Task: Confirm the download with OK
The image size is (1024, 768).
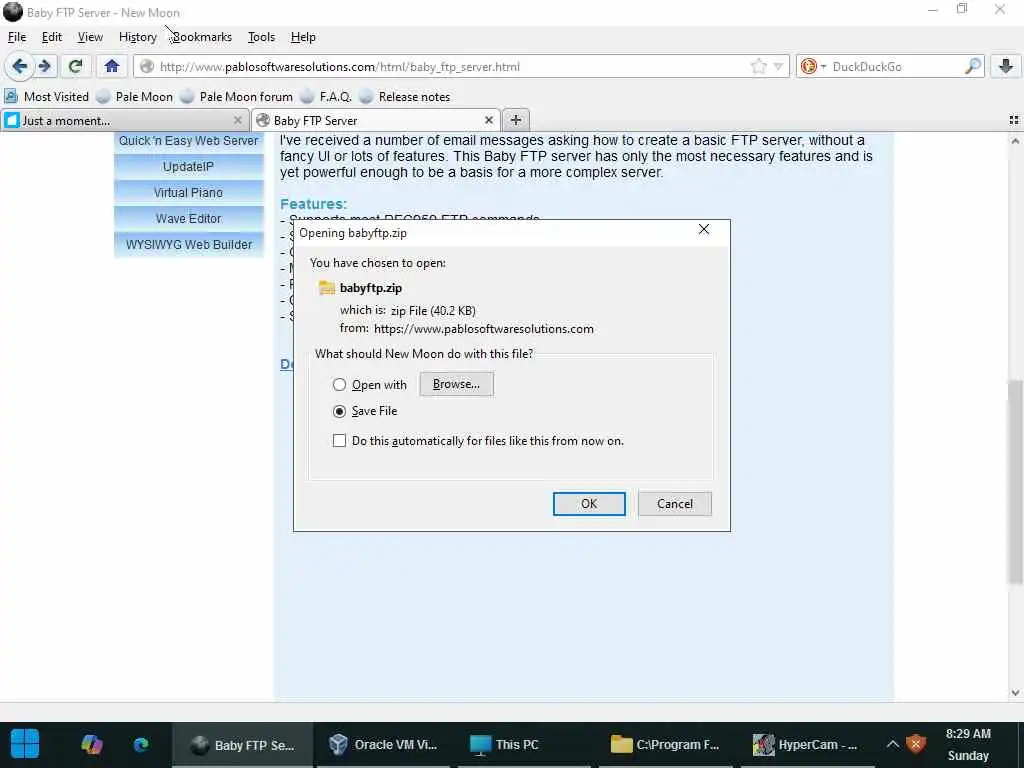Action: tap(589, 504)
